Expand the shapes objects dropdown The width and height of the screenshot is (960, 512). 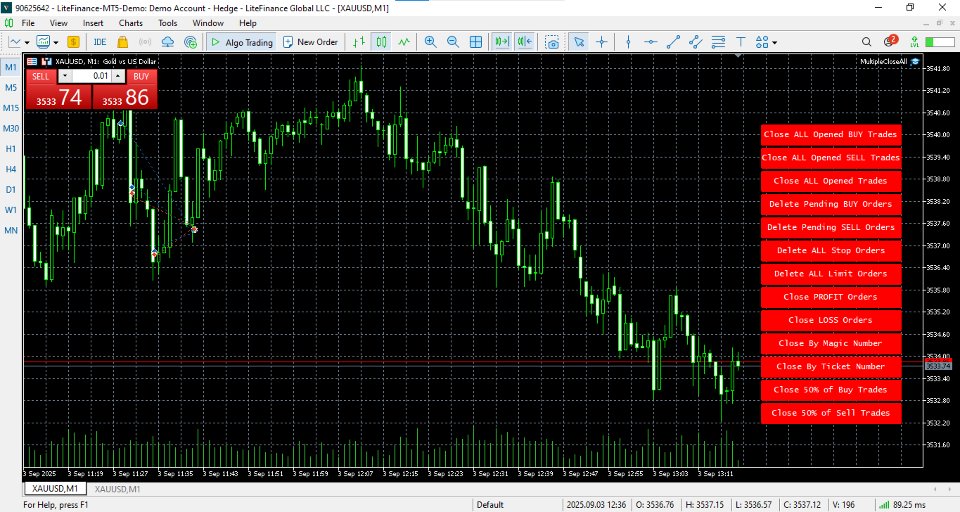tap(774, 42)
